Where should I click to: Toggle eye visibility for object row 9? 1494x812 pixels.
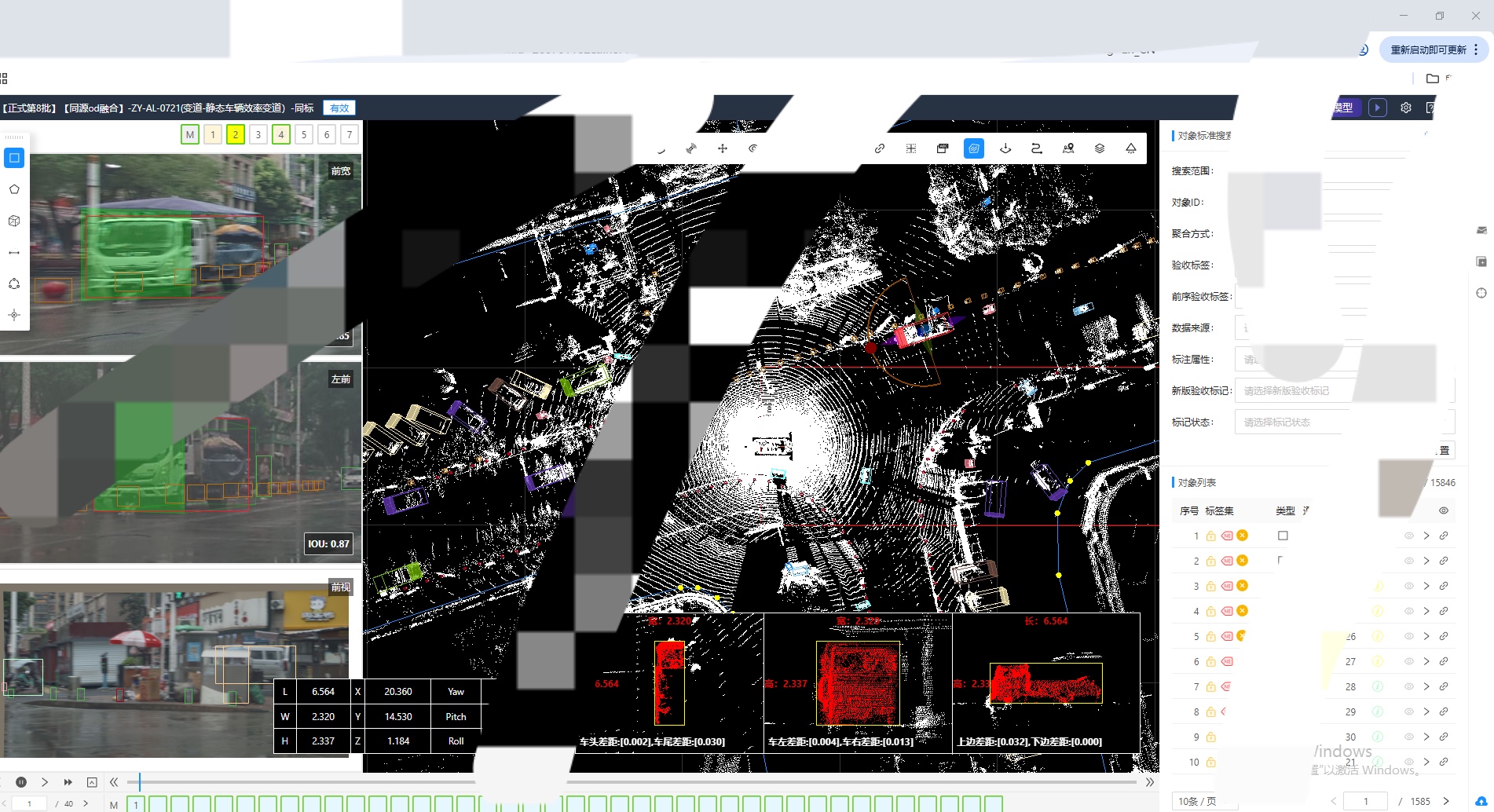(1409, 737)
